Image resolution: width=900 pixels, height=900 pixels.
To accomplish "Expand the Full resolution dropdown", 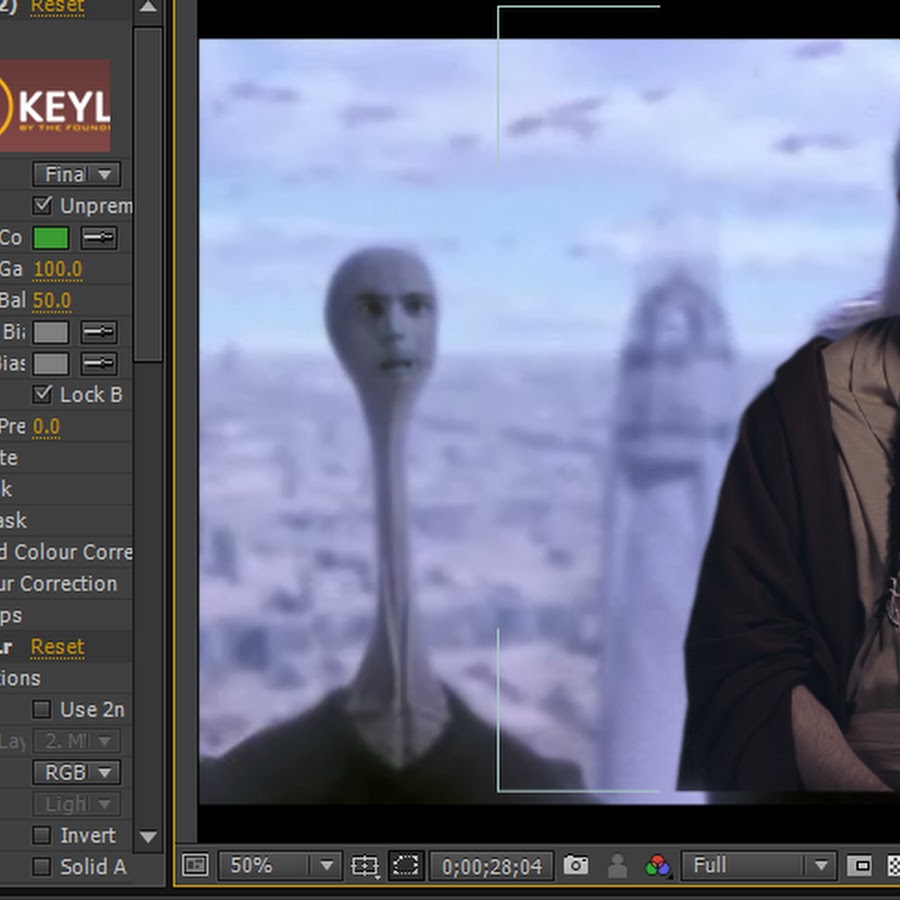I will [756, 865].
